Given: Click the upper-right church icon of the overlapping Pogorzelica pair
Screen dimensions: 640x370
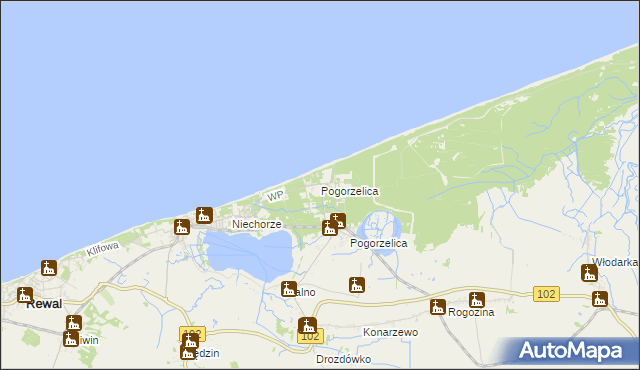Looking at the screenshot, I should (338, 221).
